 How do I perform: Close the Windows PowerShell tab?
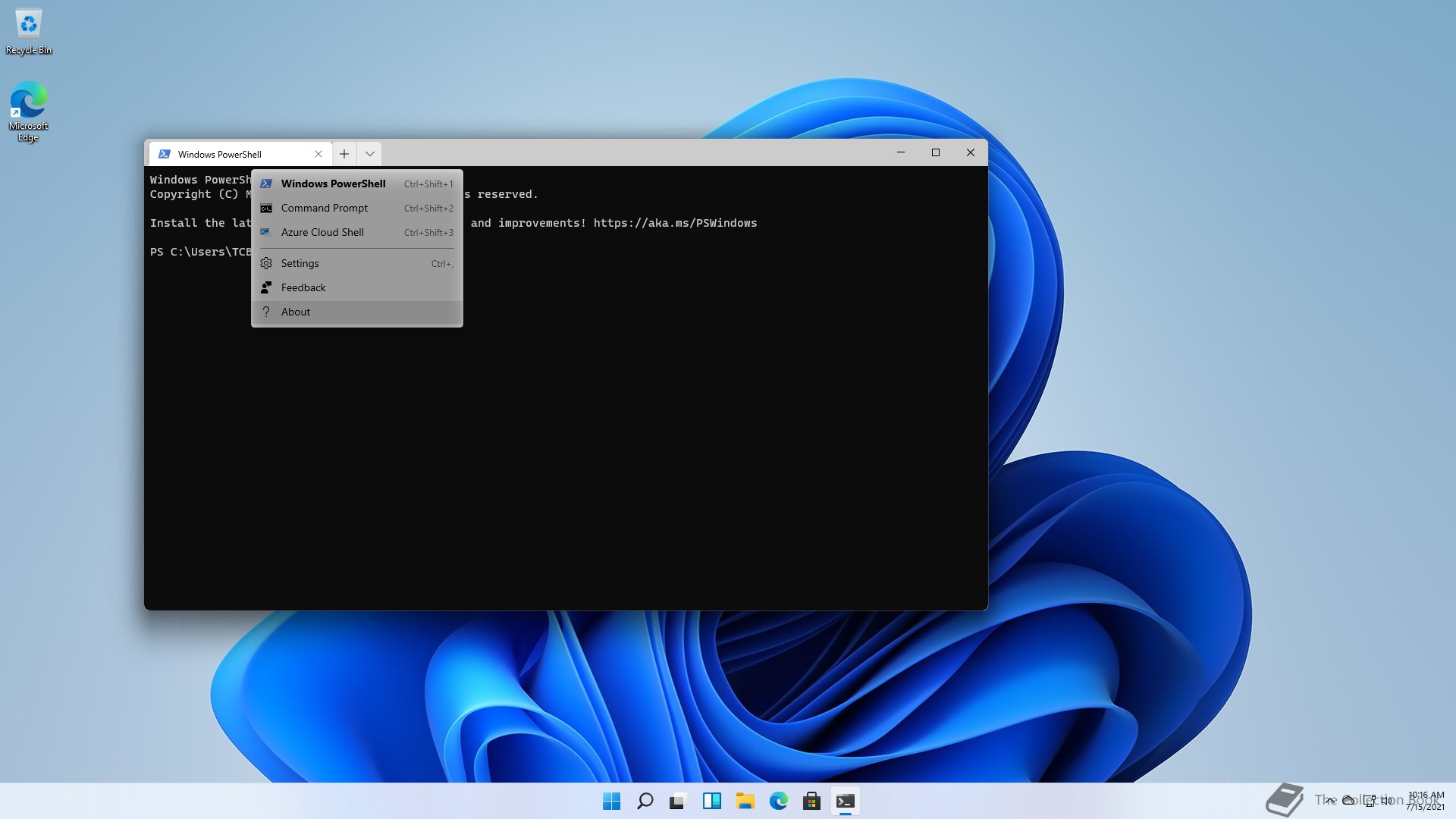click(318, 154)
